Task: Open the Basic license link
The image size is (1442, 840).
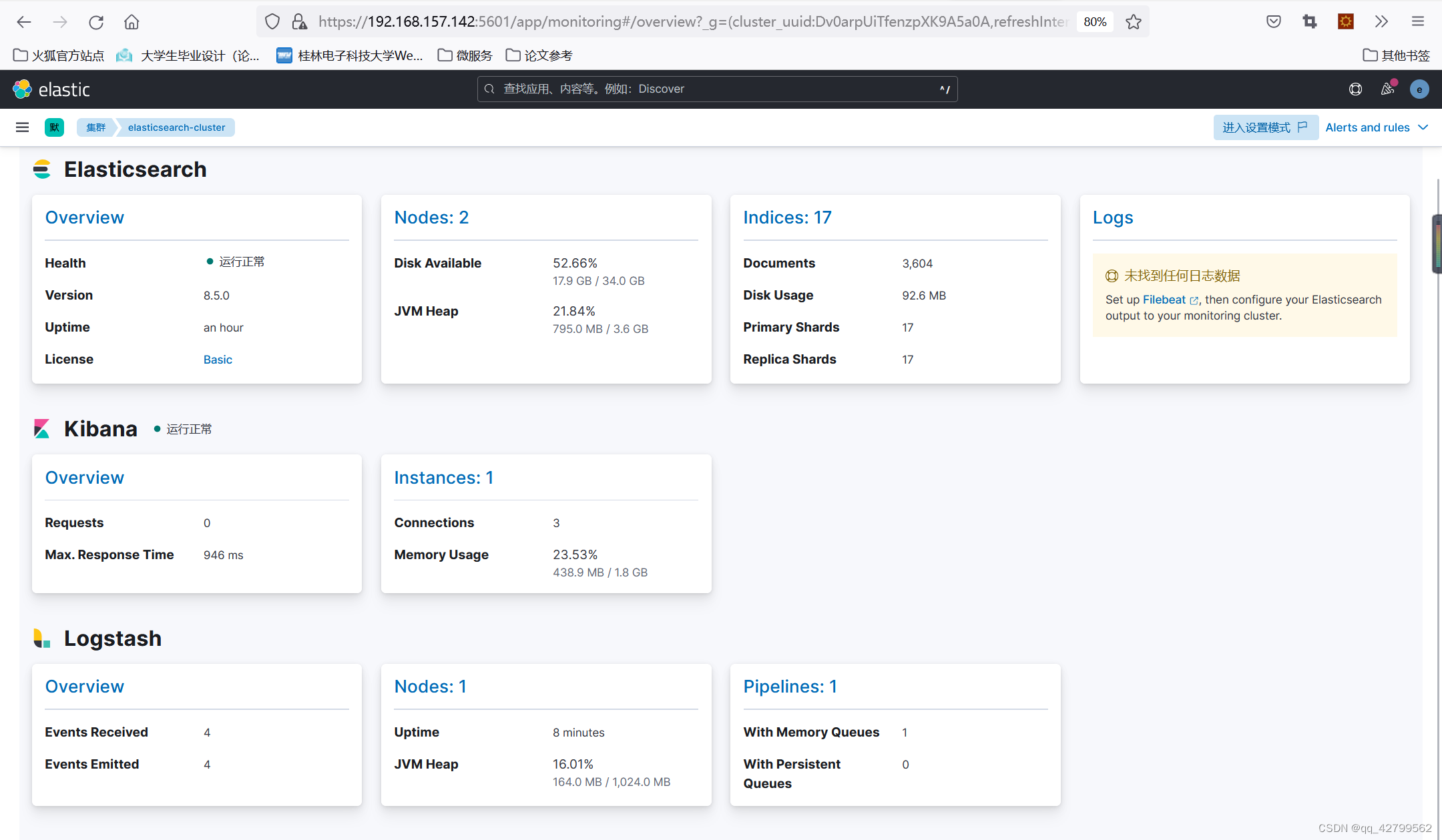Action: click(218, 360)
